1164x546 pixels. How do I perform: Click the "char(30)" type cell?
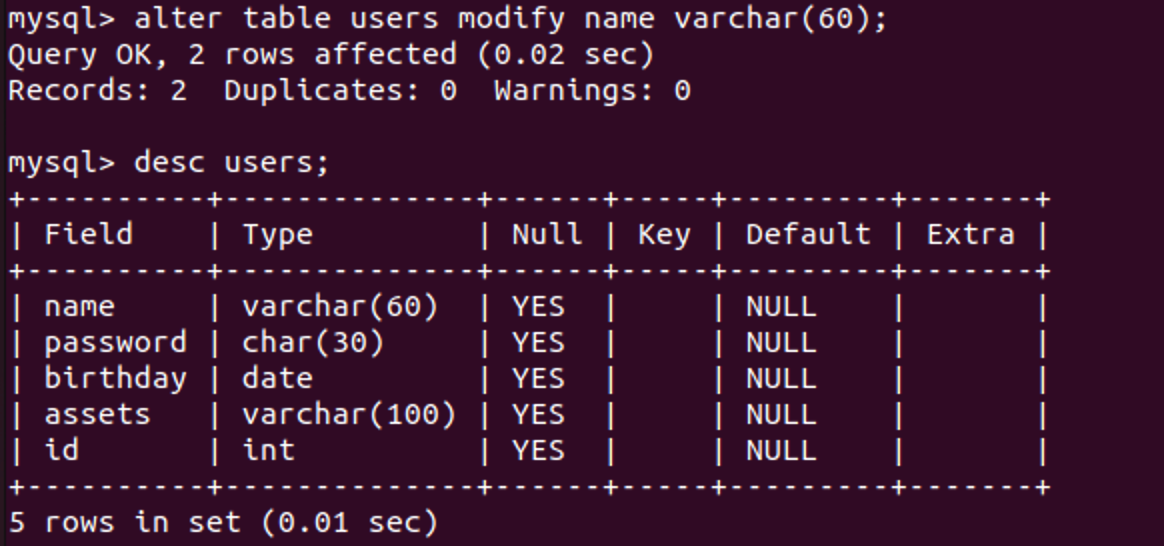(x=313, y=343)
